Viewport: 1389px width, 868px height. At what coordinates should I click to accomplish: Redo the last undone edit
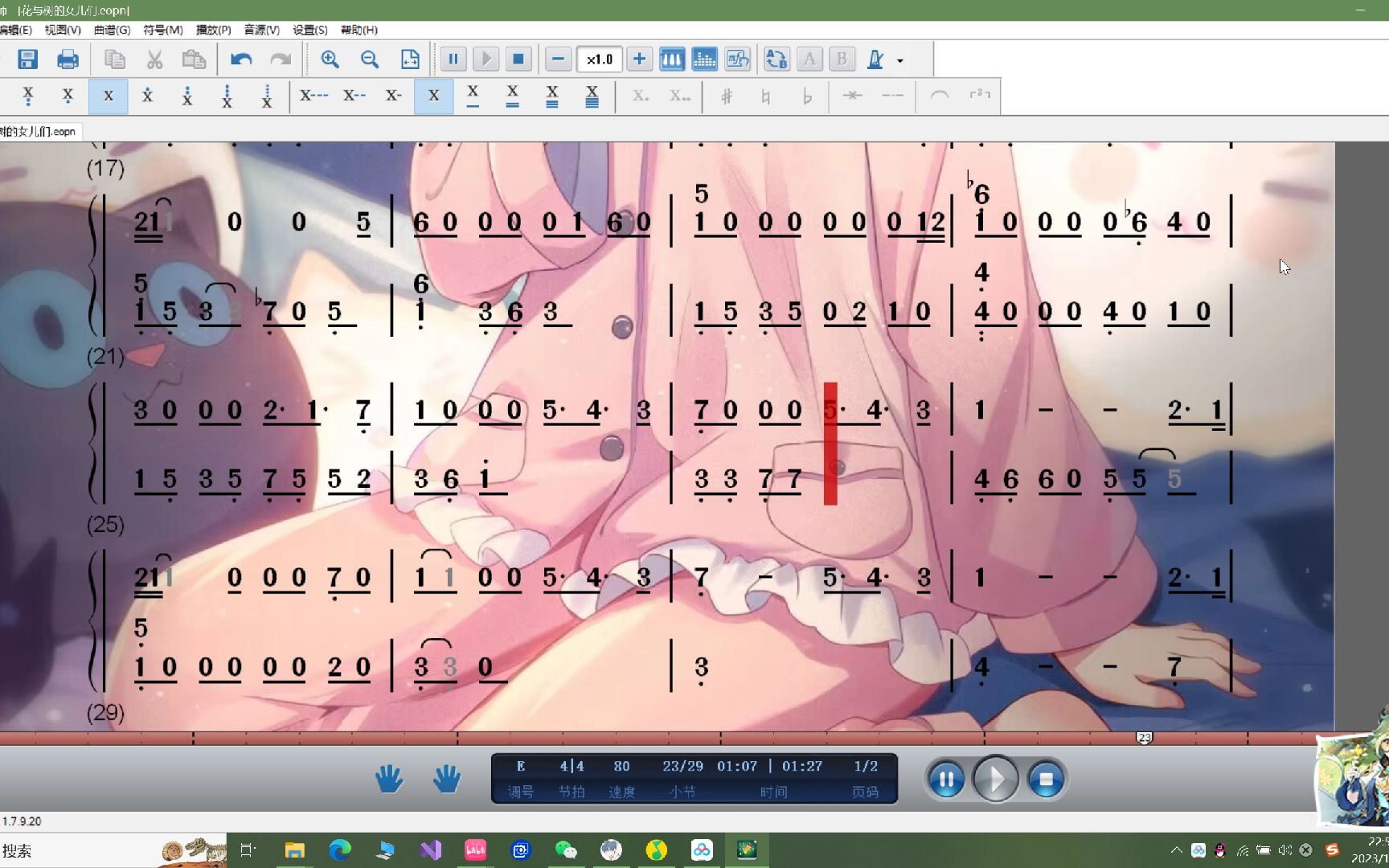pos(280,59)
